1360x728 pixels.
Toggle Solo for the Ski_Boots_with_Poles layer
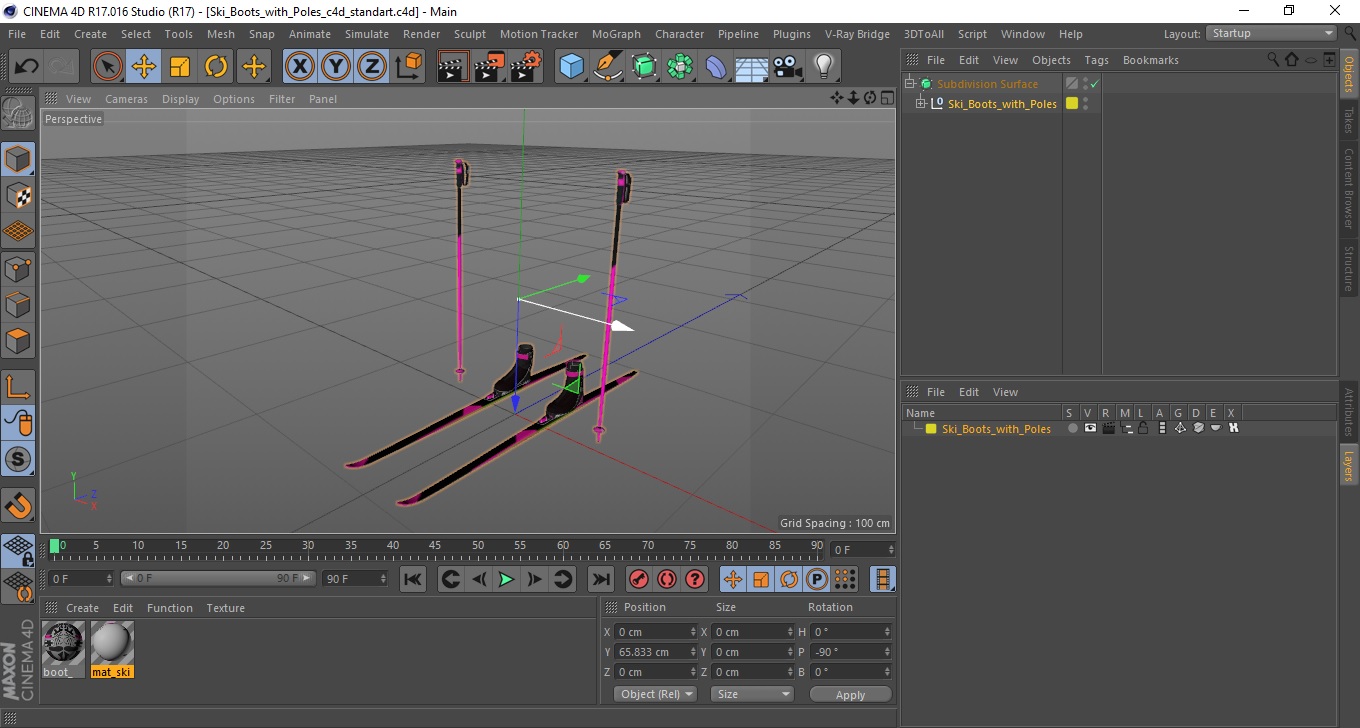(x=1072, y=428)
